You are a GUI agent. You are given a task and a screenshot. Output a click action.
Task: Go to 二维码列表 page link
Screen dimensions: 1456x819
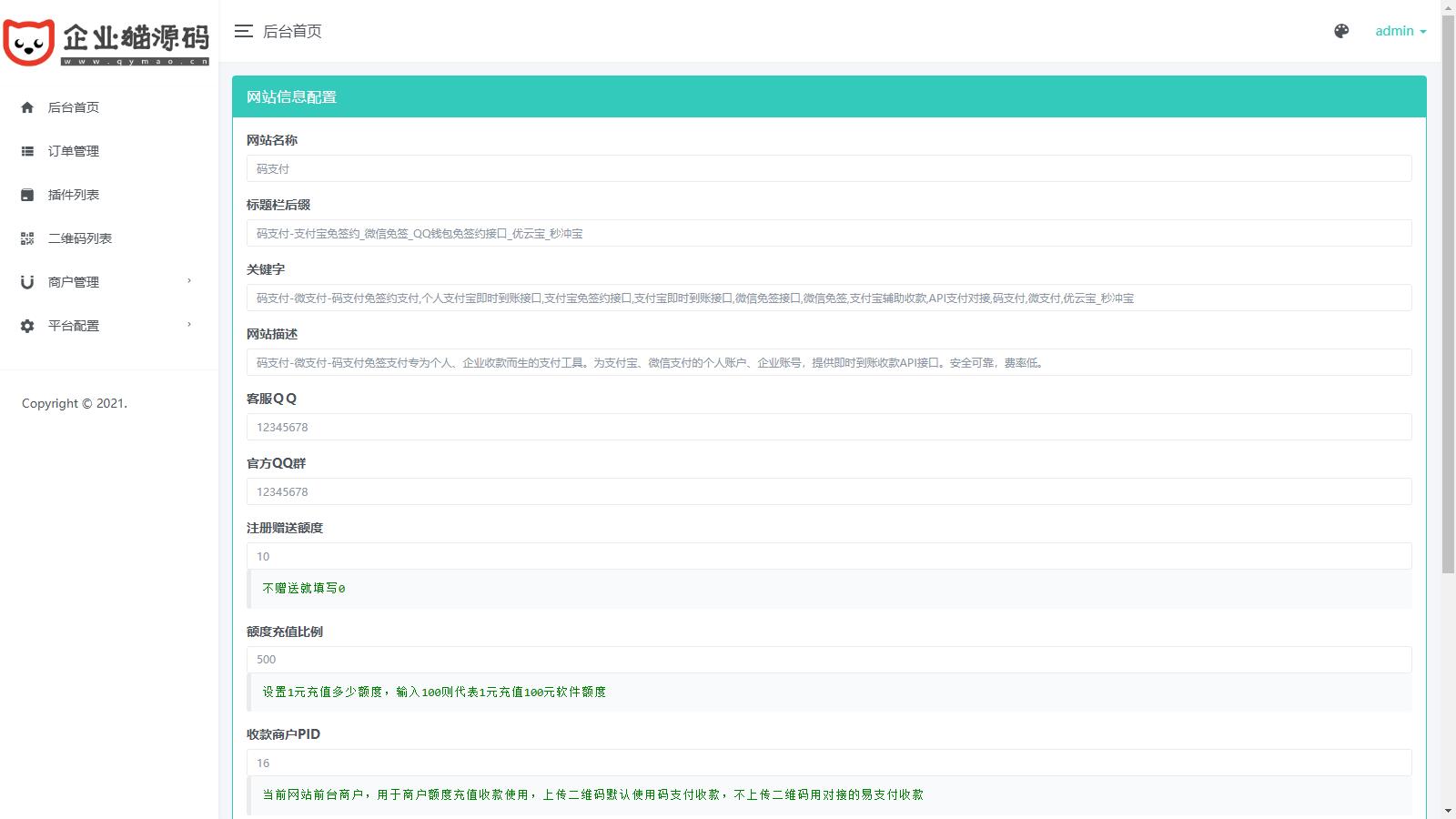(x=80, y=238)
